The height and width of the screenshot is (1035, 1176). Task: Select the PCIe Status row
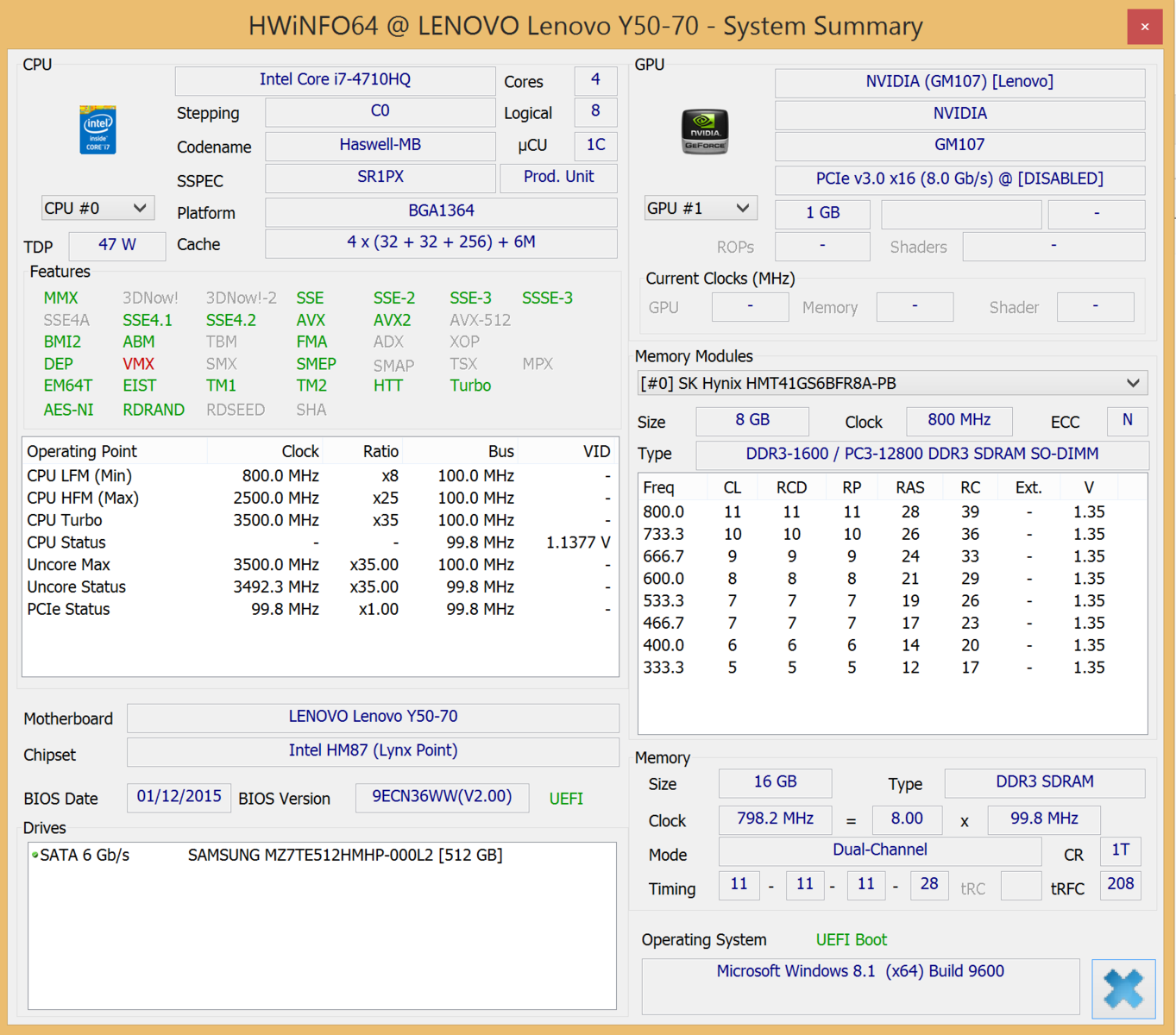point(319,610)
